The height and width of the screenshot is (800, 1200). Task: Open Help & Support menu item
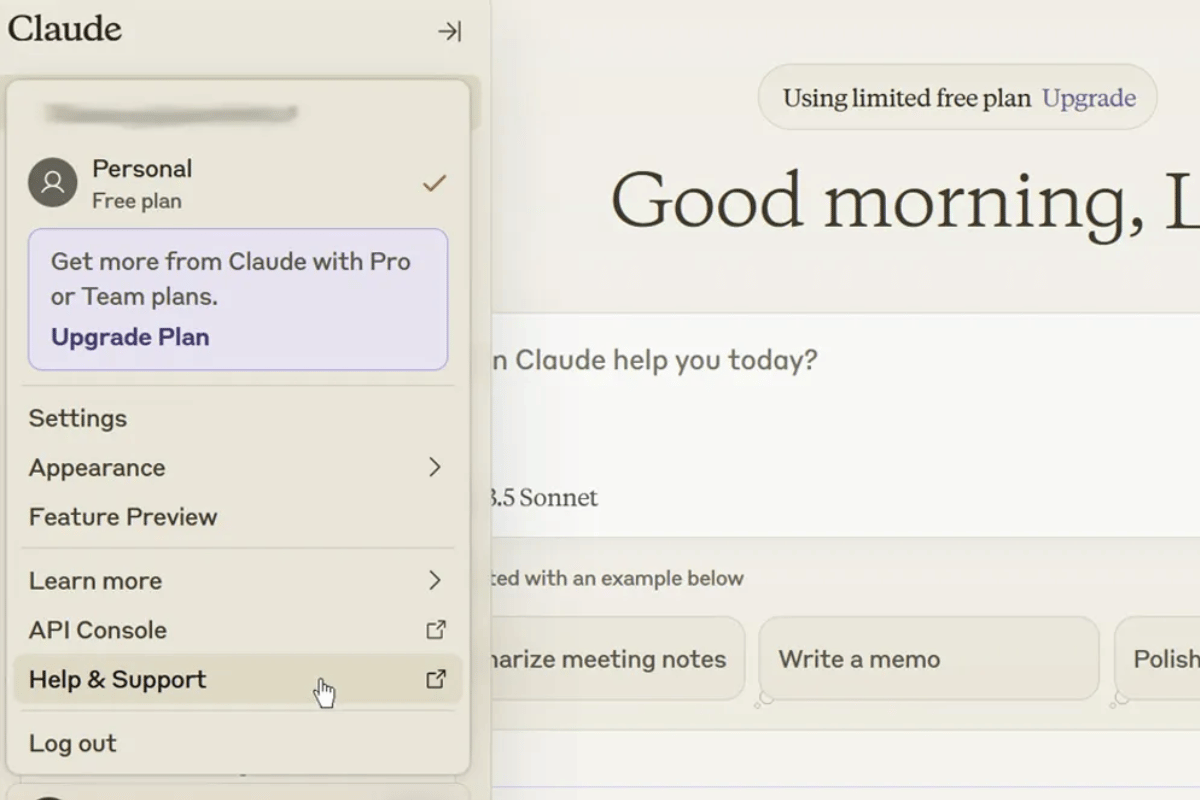(x=118, y=679)
